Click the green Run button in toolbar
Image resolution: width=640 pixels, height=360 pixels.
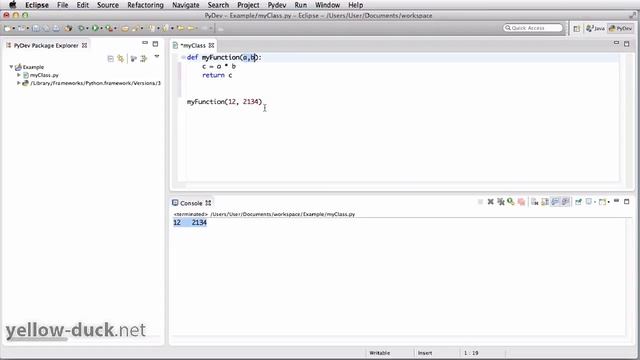click(95, 28)
